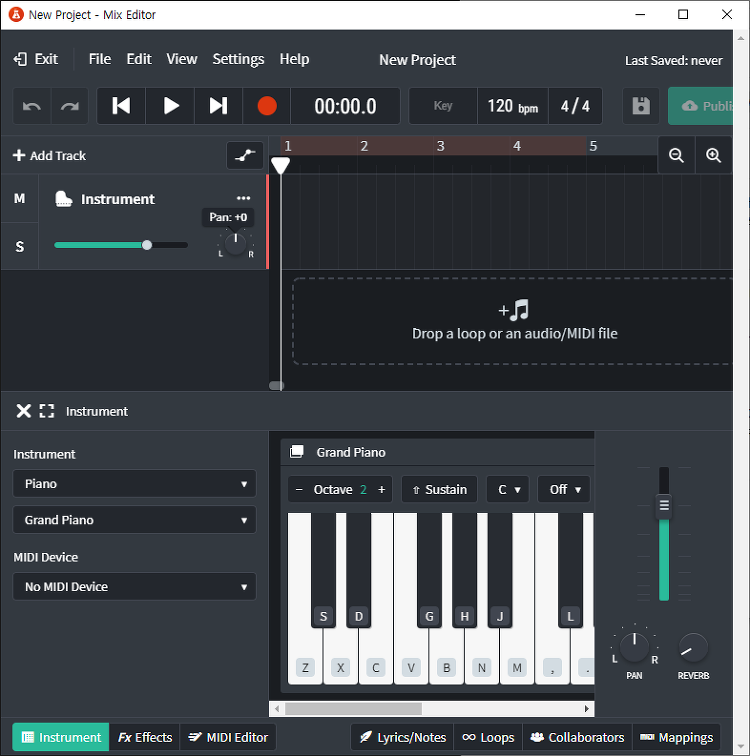Open the Off scale mode dropdown
The width and height of the screenshot is (750, 756).
[564, 490]
